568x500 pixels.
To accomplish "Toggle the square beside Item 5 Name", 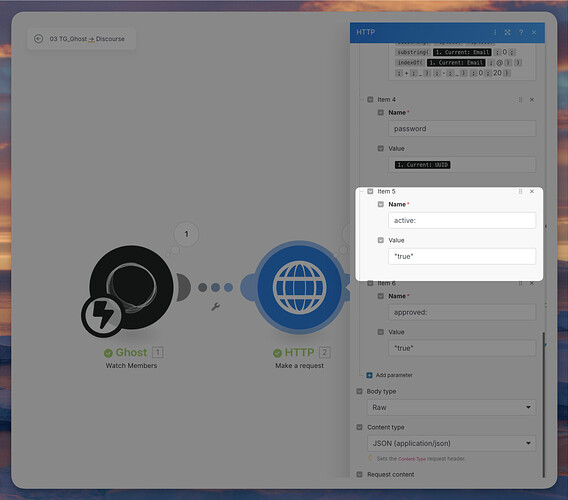I will point(380,204).
